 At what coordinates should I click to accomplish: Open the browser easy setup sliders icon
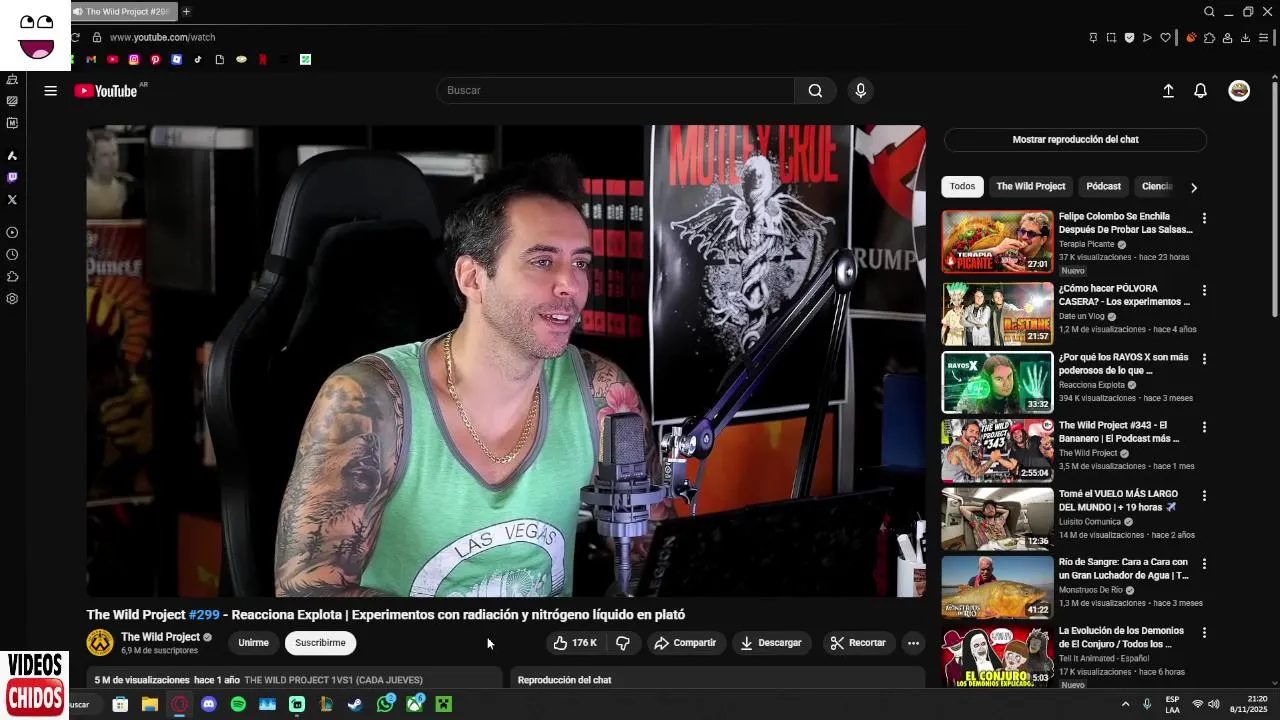(x=1263, y=38)
